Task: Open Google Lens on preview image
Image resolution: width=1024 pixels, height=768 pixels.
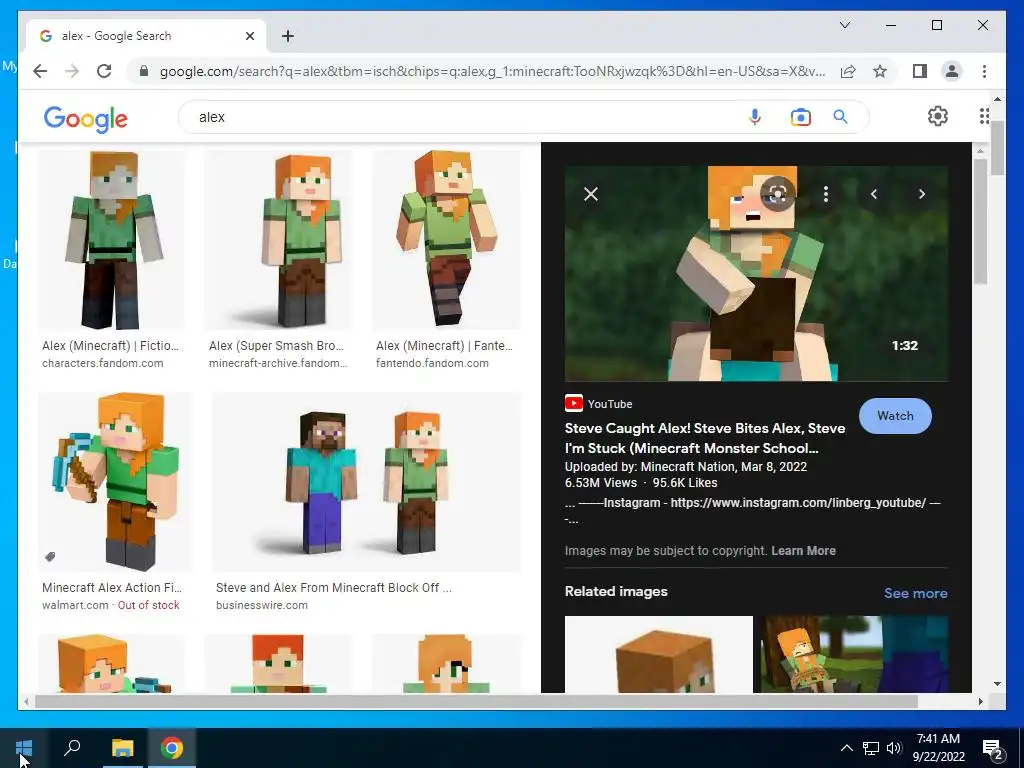Action: pos(777,194)
